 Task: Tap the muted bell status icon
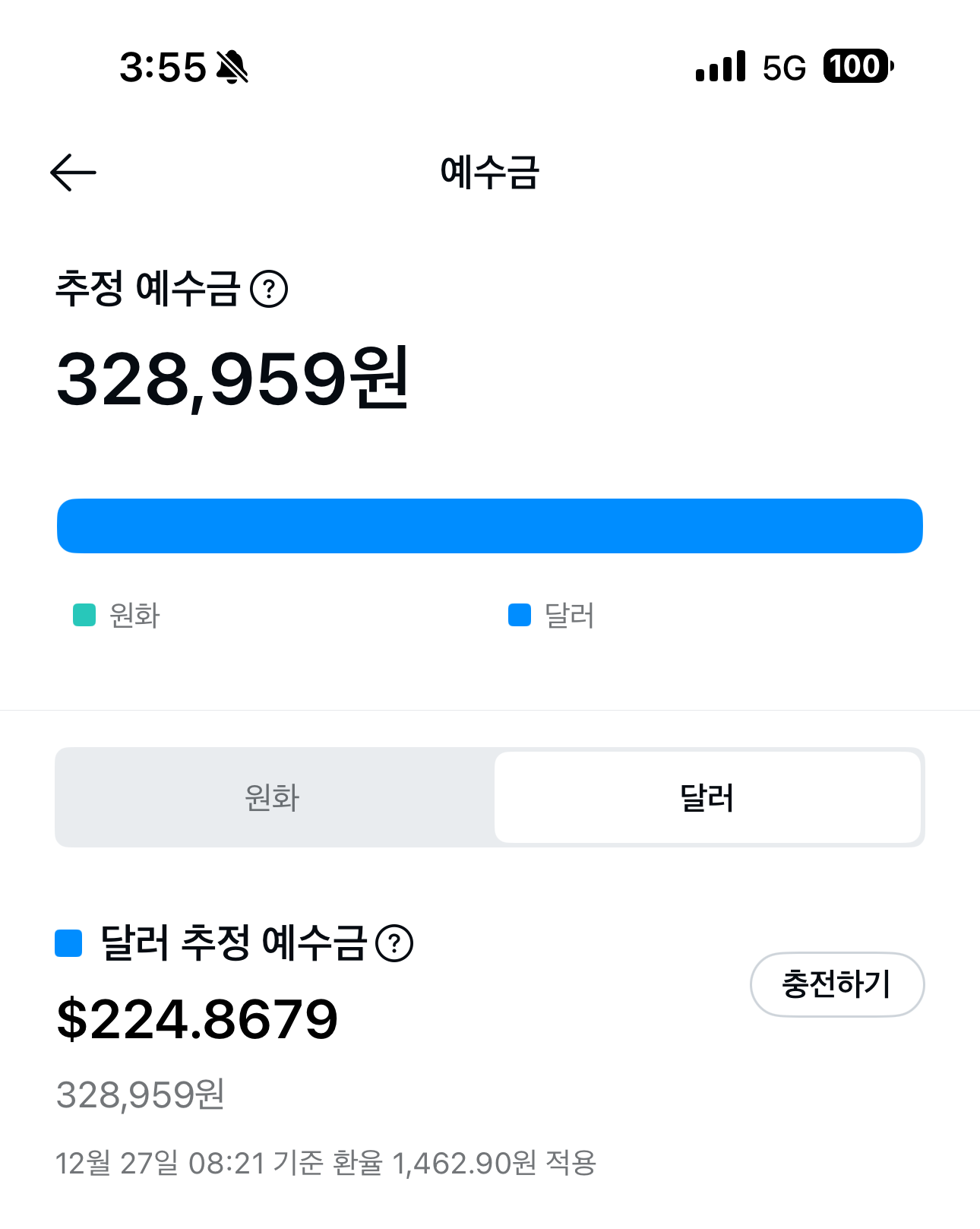click(232, 68)
